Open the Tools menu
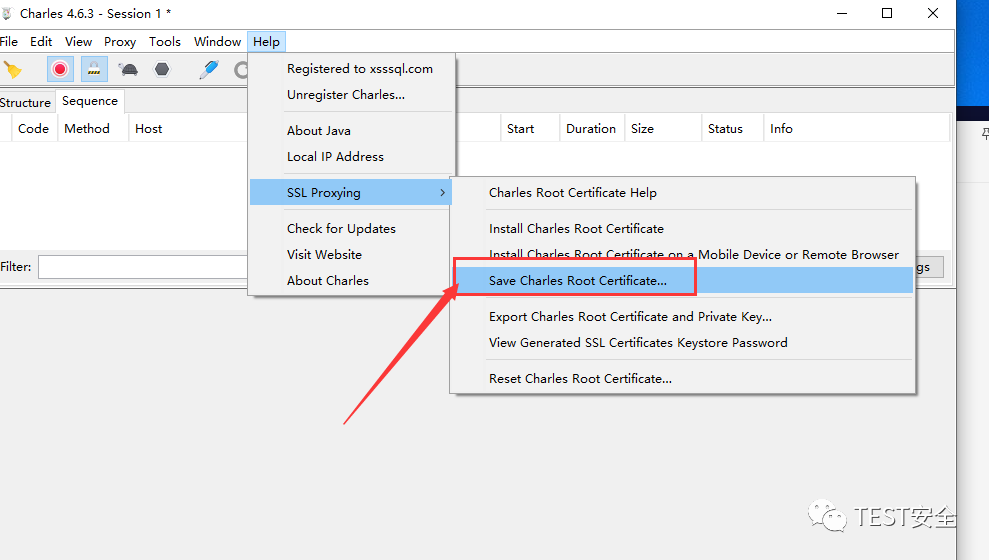This screenshot has width=989, height=560. [165, 42]
